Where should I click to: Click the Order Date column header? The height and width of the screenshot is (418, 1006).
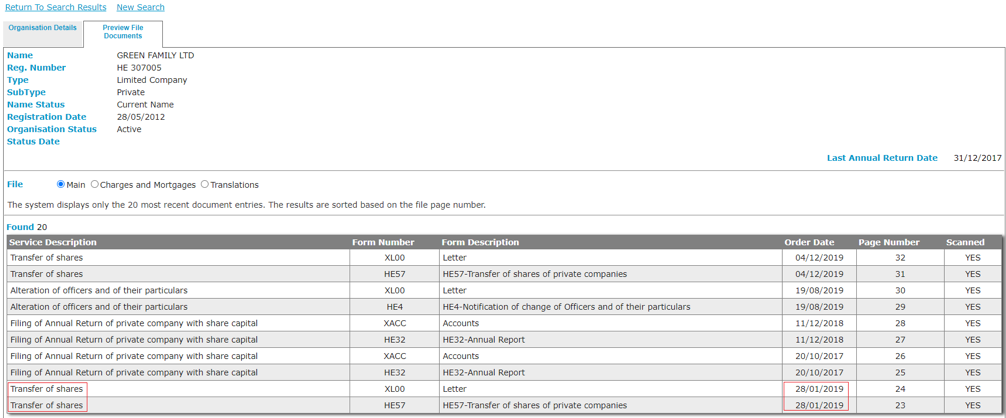[x=809, y=242]
